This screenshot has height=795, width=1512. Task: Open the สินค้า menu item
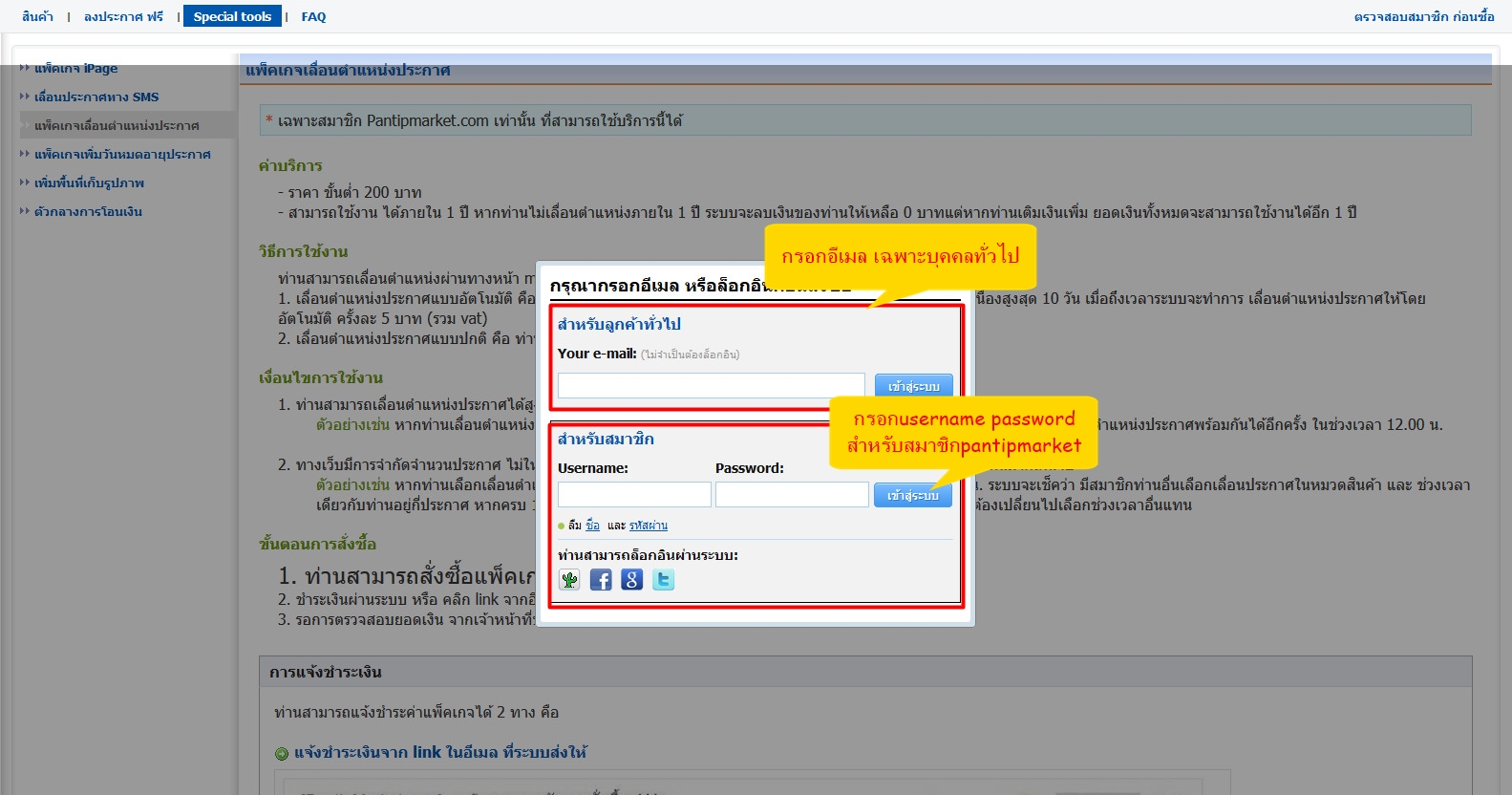[38, 16]
